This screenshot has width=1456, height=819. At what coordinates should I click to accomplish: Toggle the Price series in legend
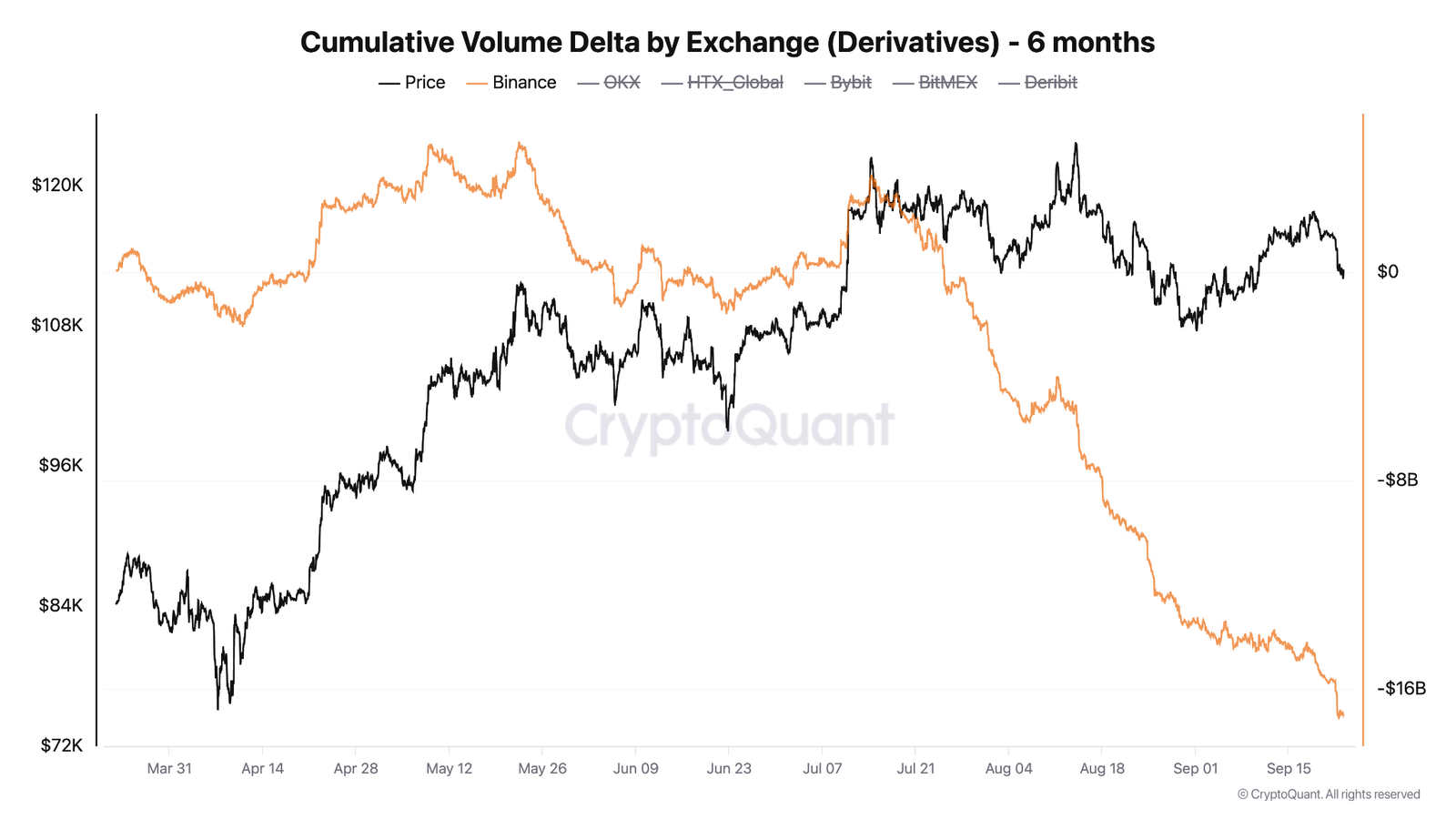pos(424,83)
